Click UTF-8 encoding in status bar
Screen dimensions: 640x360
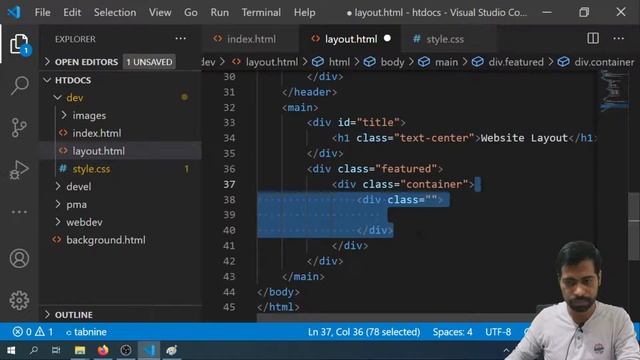tap(498, 331)
